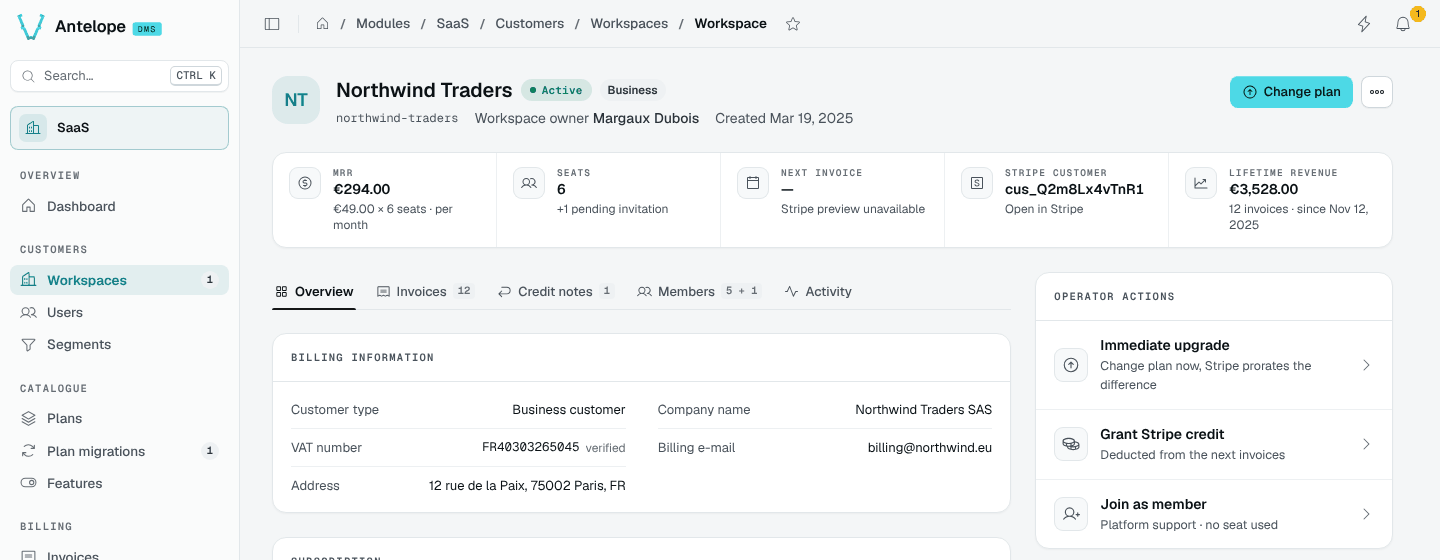Click Modules in the breadcrumb
Viewport: 1440px width, 560px height.
pos(383,24)
